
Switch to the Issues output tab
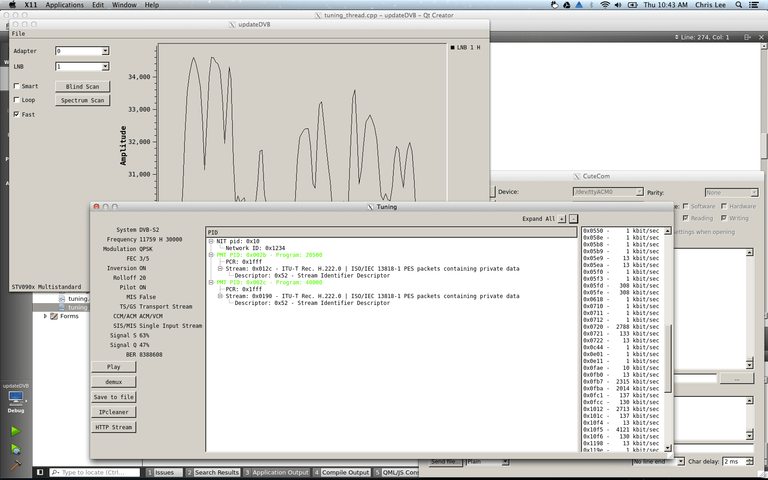click(164, 472)
